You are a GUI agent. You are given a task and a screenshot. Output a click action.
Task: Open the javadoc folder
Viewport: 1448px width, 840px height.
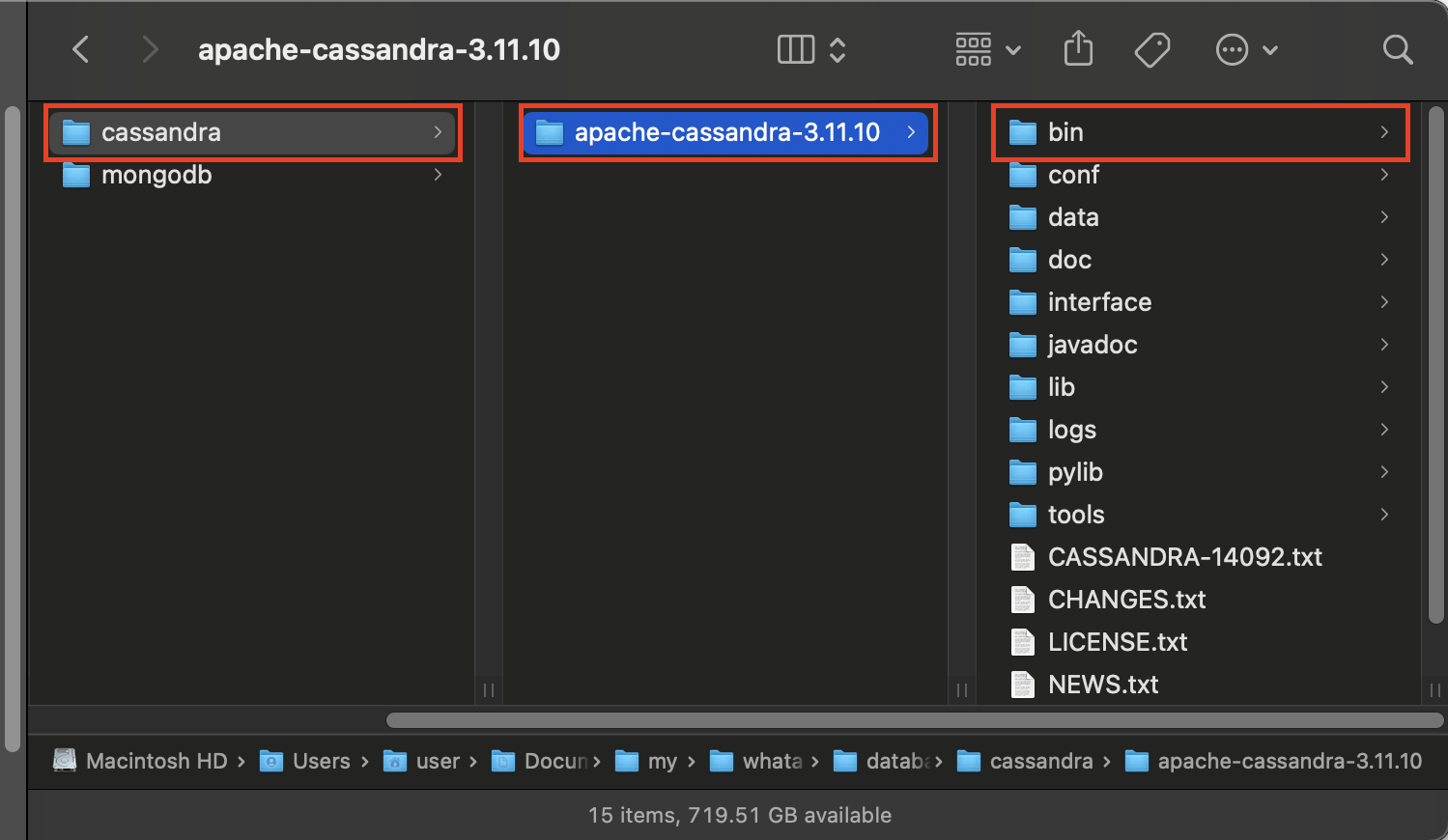(1199, 345)
